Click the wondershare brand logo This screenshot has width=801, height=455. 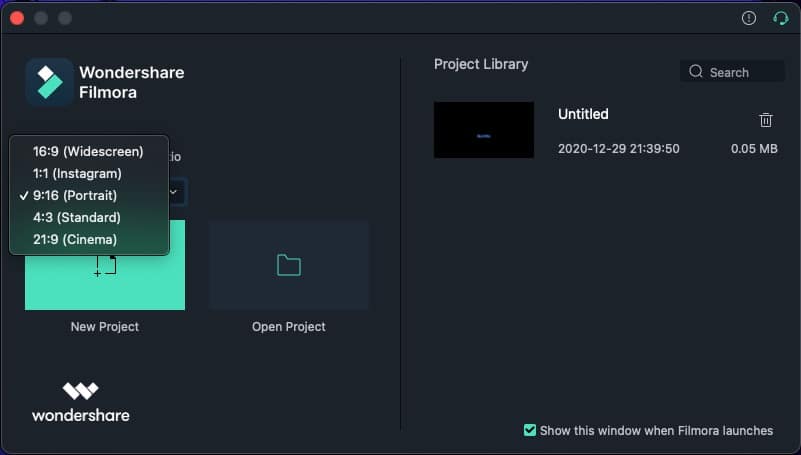(81, 402)
